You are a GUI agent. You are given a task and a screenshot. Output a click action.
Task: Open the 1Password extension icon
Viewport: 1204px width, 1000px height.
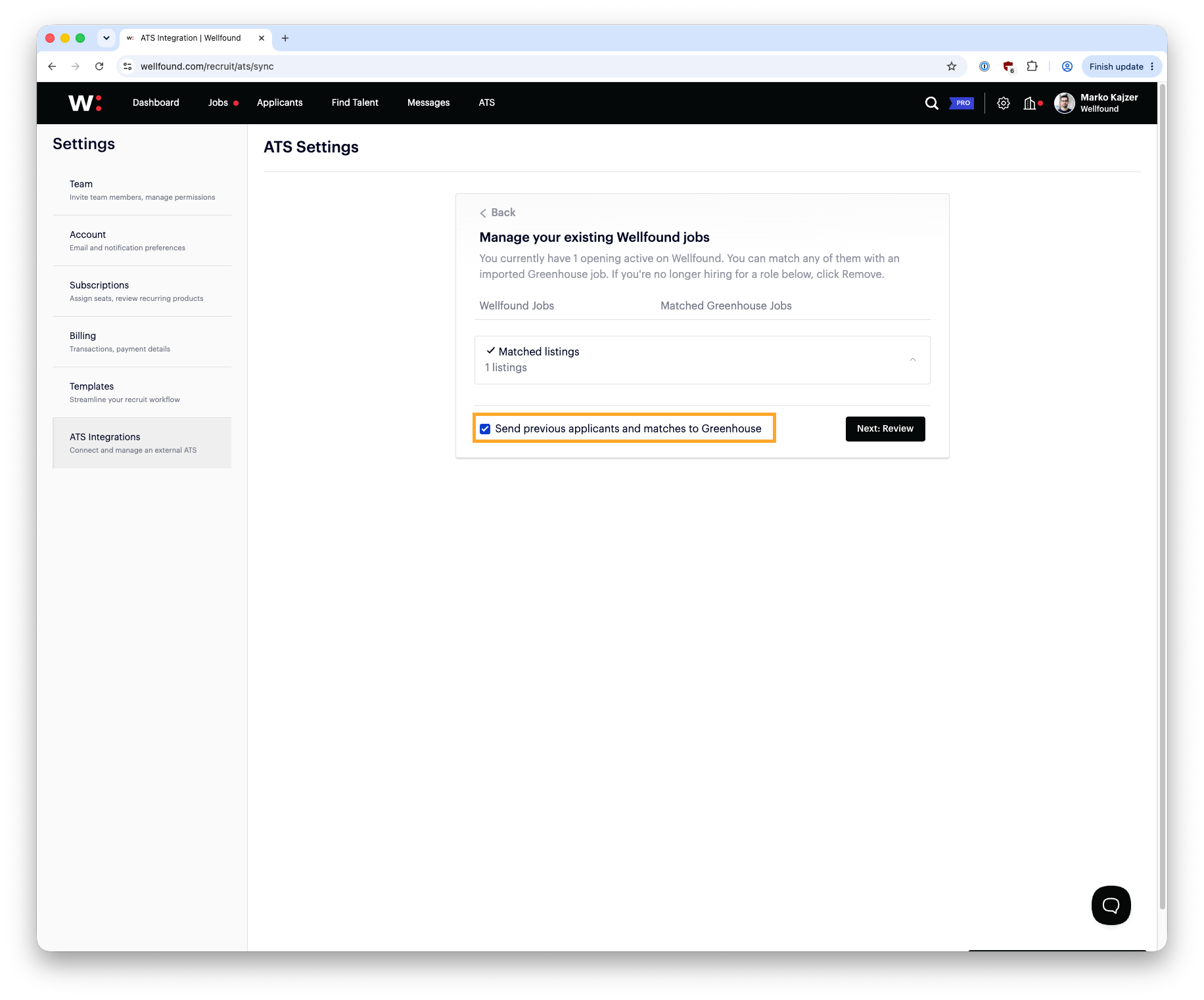(984, 66)
